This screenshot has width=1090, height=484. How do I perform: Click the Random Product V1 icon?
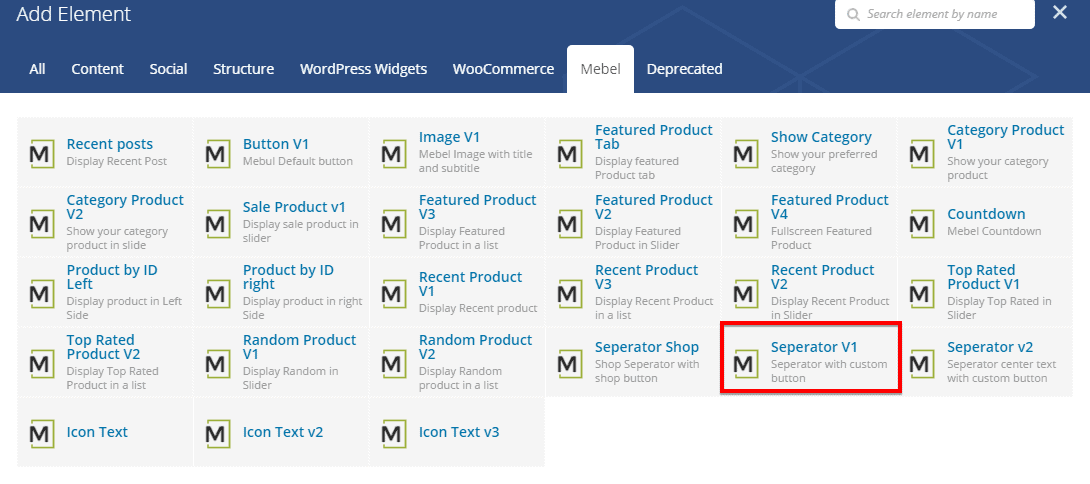pyautogui.click(x=217, y=363)
